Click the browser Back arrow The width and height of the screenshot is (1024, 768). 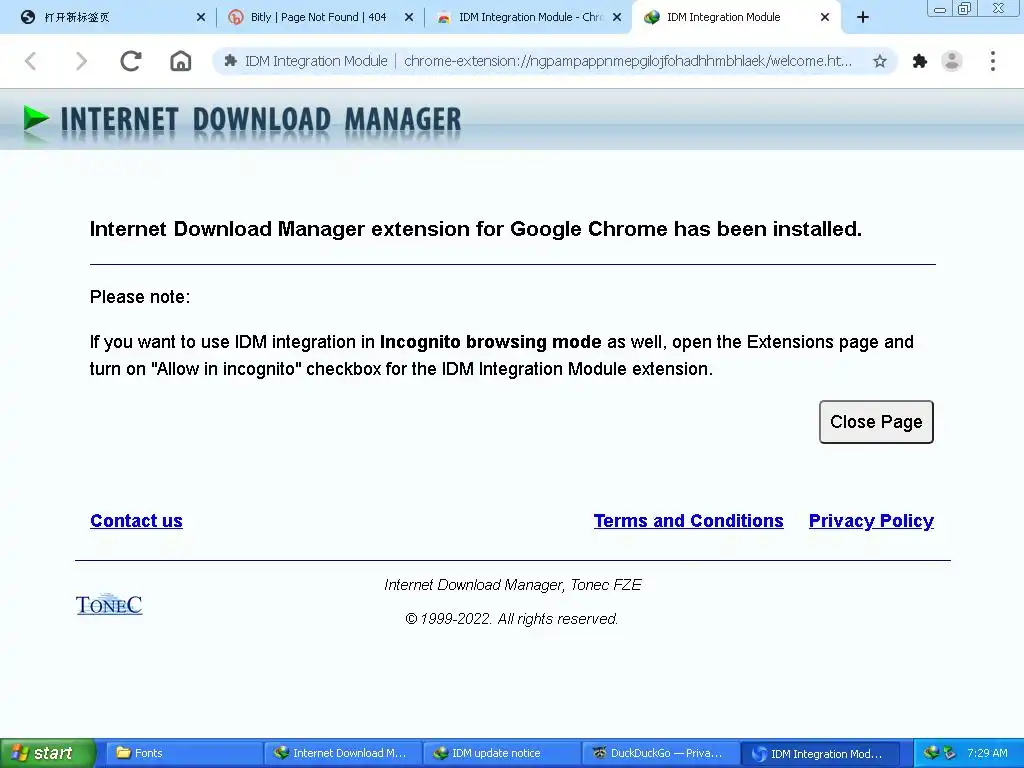point(31,61)
